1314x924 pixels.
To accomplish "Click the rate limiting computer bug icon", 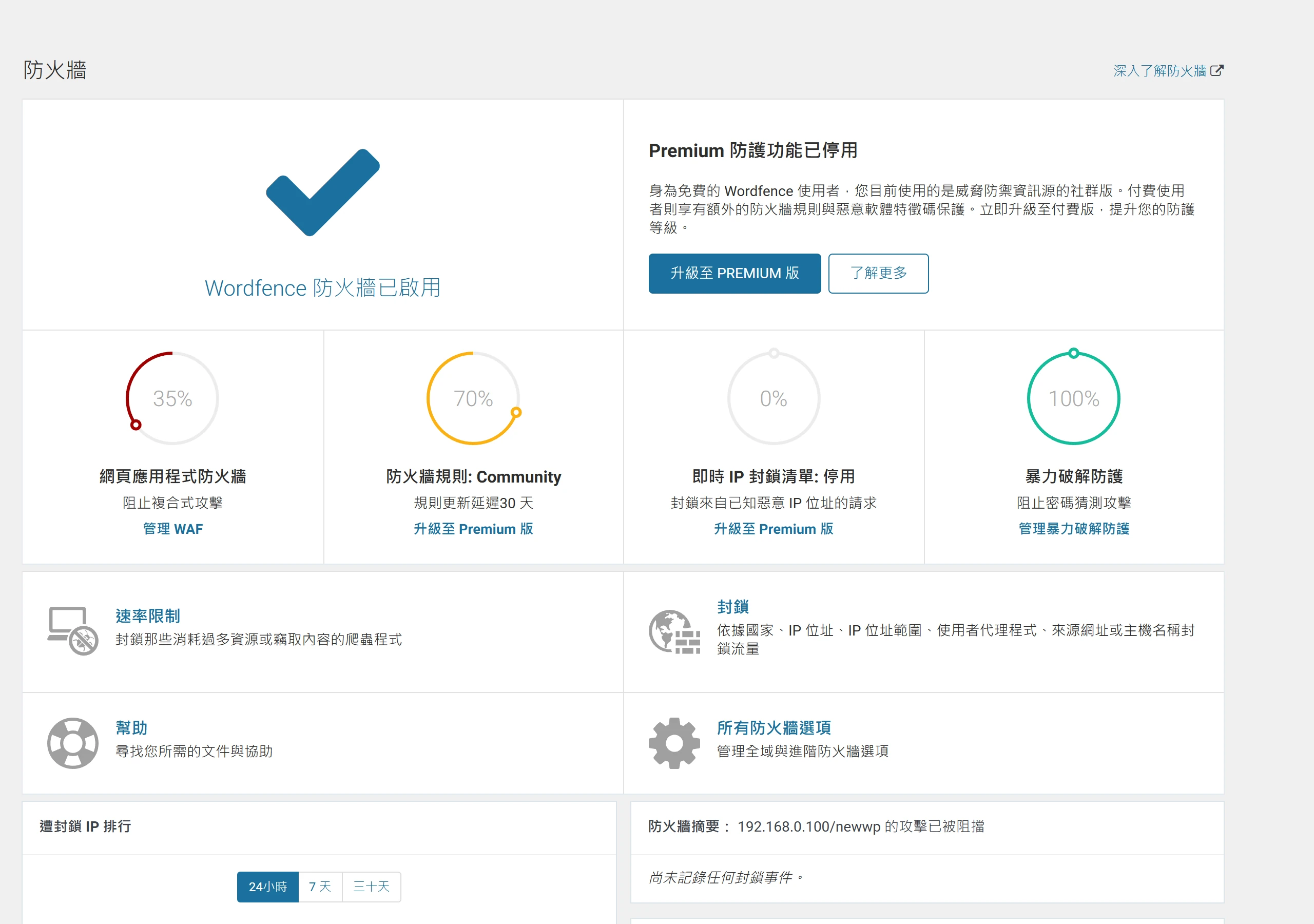I will tap(73, 631).
